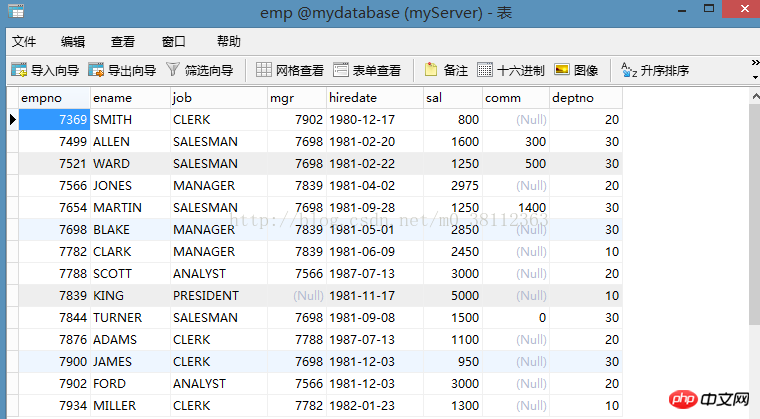Click the table window icon in title bar
The height and width of the screenshot is (419, 760).
[x=16, y=11]
